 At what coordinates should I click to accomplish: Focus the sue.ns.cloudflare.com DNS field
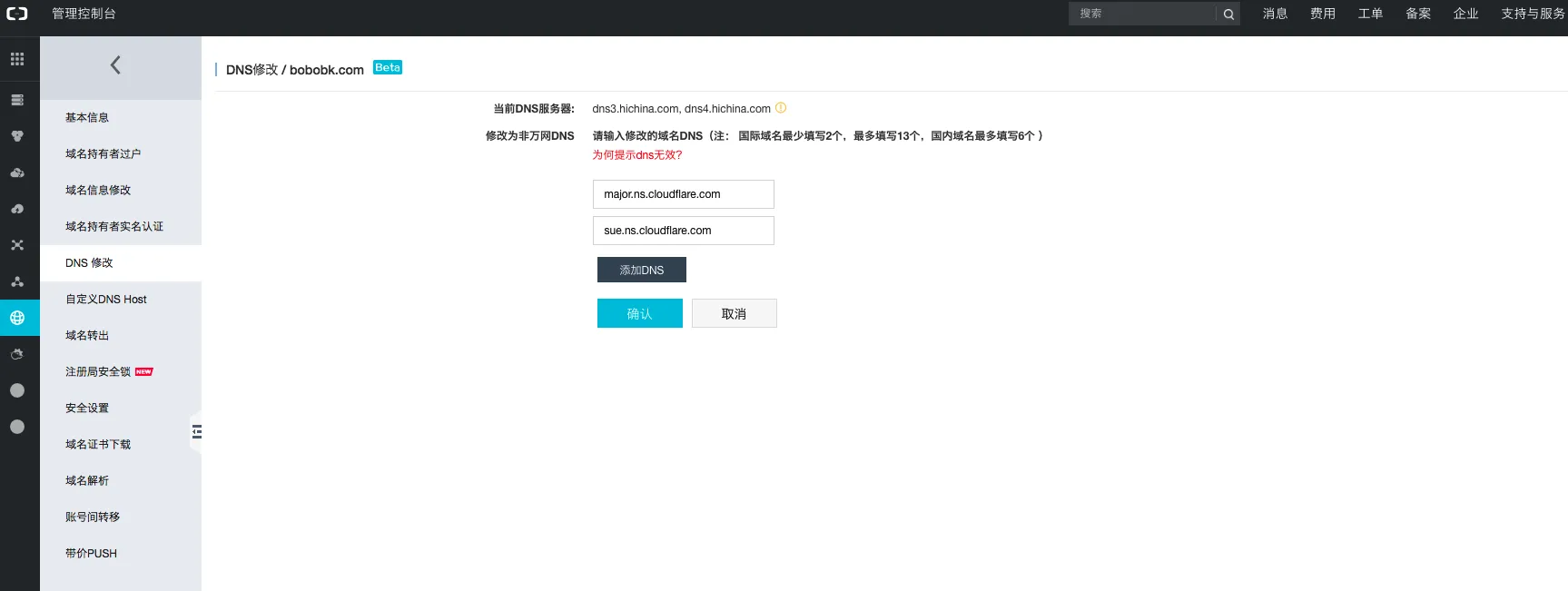(x=684, y=231)
